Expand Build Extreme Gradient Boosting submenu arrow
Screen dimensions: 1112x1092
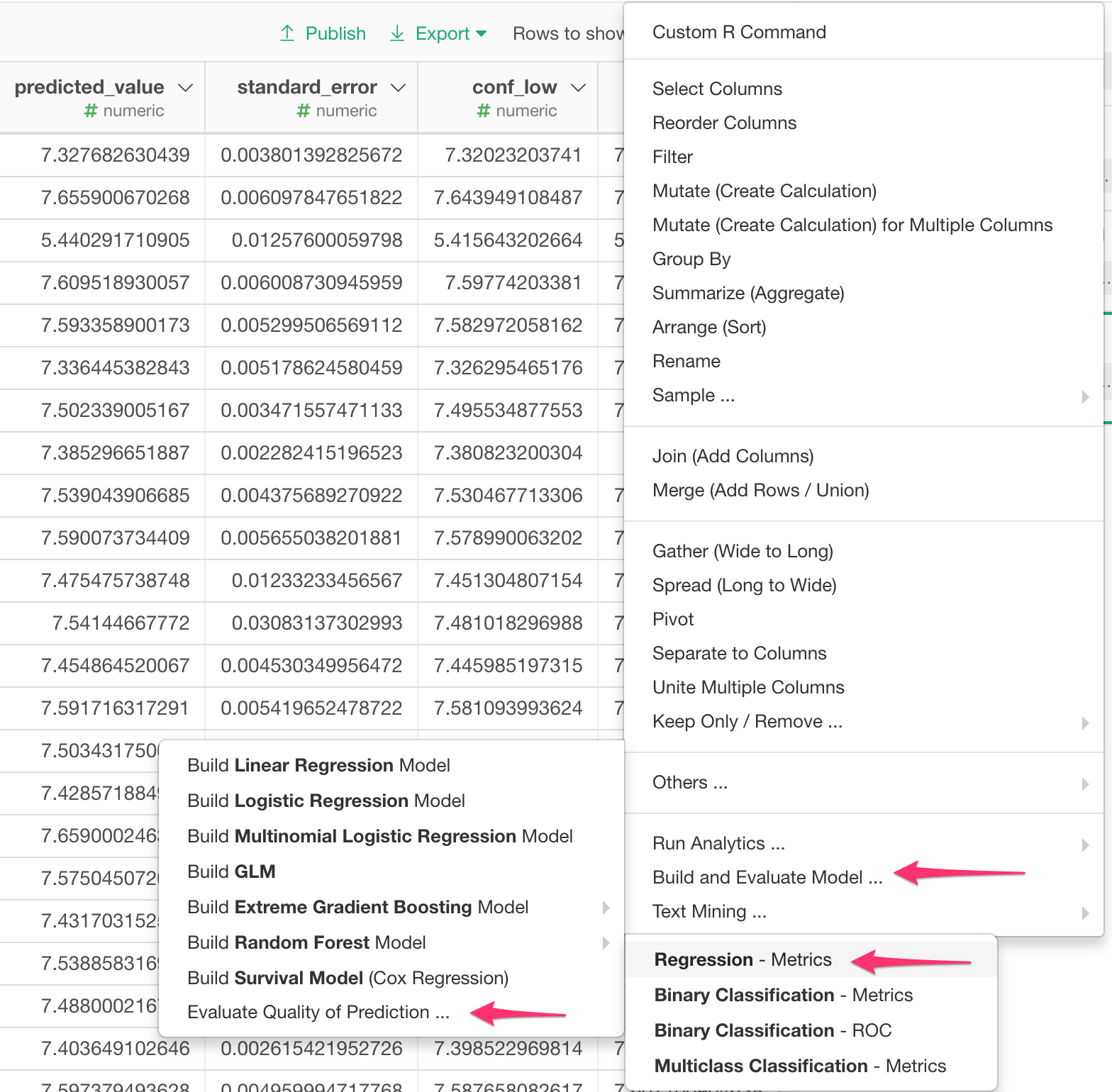pos(606,907)
